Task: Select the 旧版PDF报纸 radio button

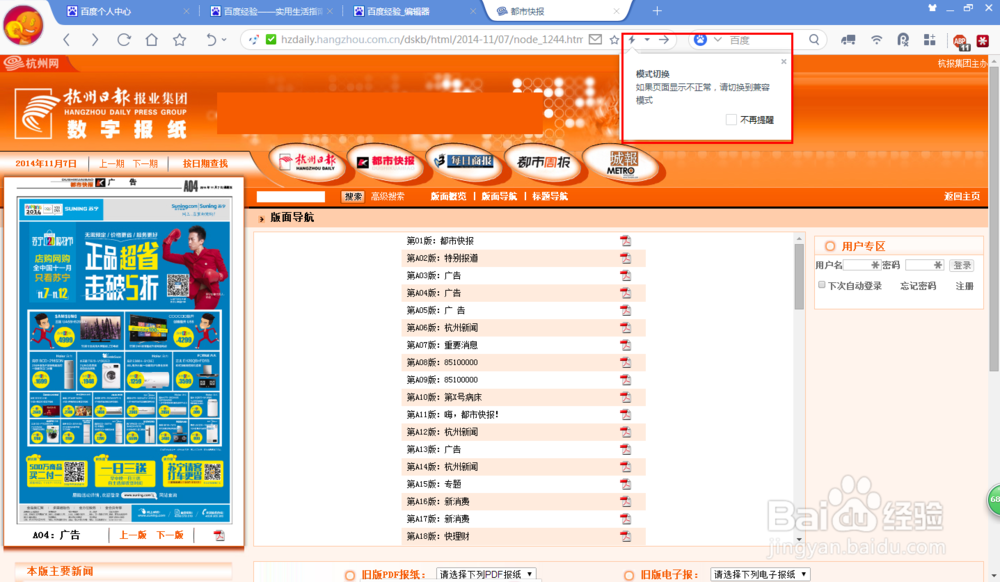Action: (x=349, y=575)
